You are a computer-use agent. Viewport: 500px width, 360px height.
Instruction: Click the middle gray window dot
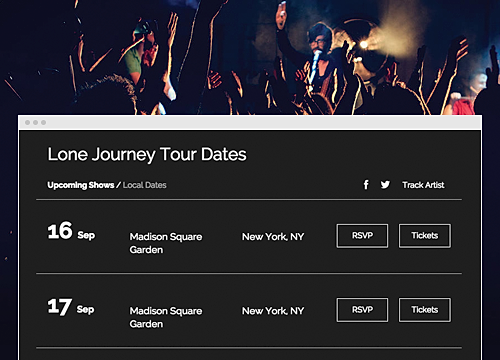tap(35, 123)
